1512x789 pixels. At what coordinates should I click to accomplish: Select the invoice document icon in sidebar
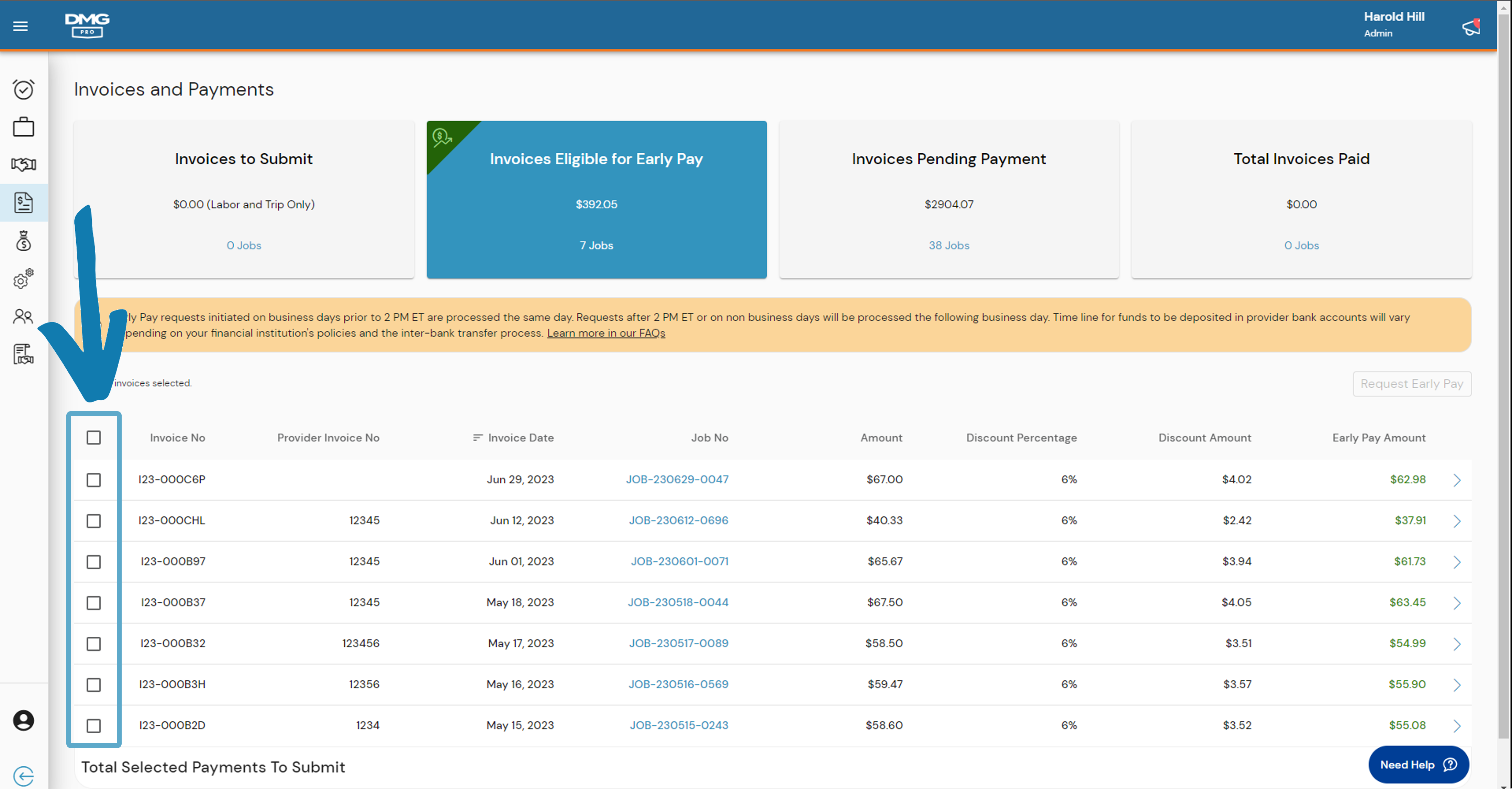click(x=23, y=202)
